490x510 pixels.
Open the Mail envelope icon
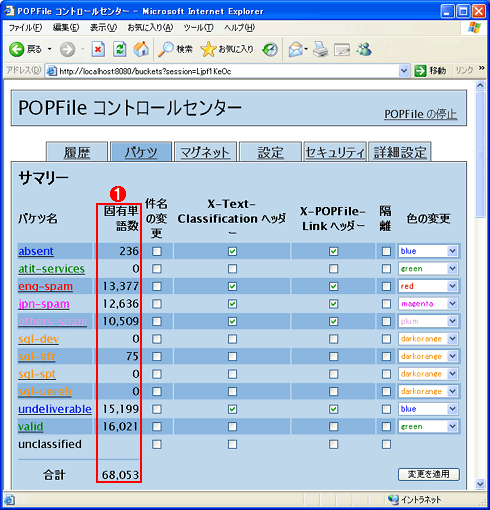(x=295, y=49)
